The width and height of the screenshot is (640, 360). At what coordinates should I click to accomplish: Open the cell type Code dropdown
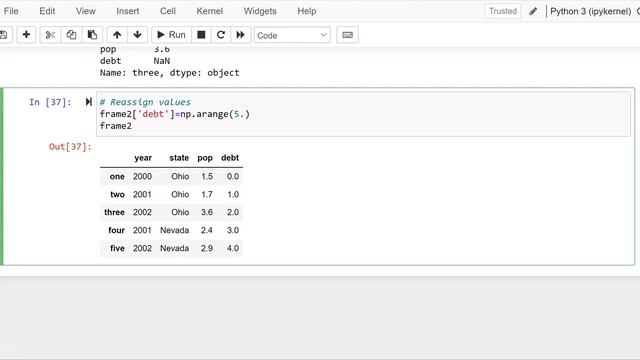292,36
